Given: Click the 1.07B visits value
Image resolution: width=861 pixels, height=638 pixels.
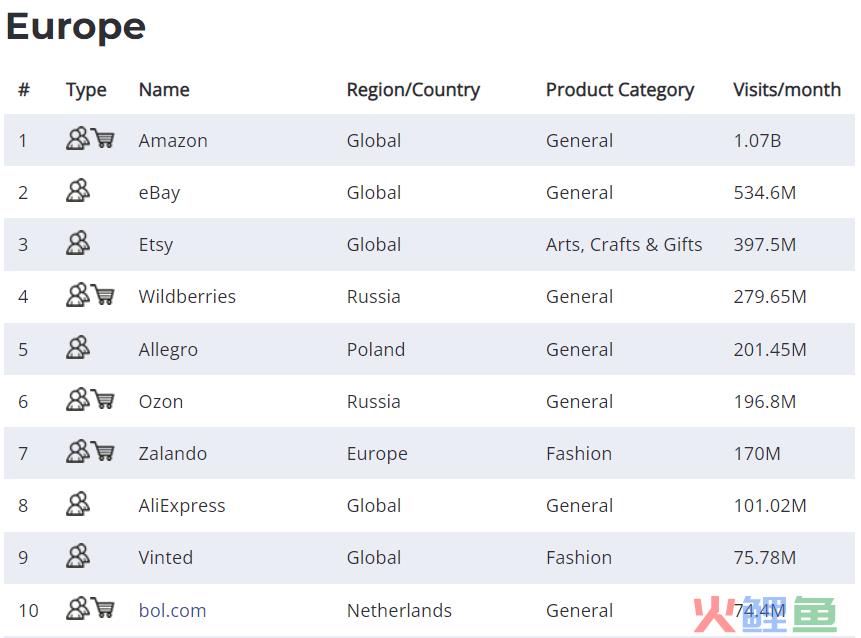Looking at the screenshot, I should (757, 141).
